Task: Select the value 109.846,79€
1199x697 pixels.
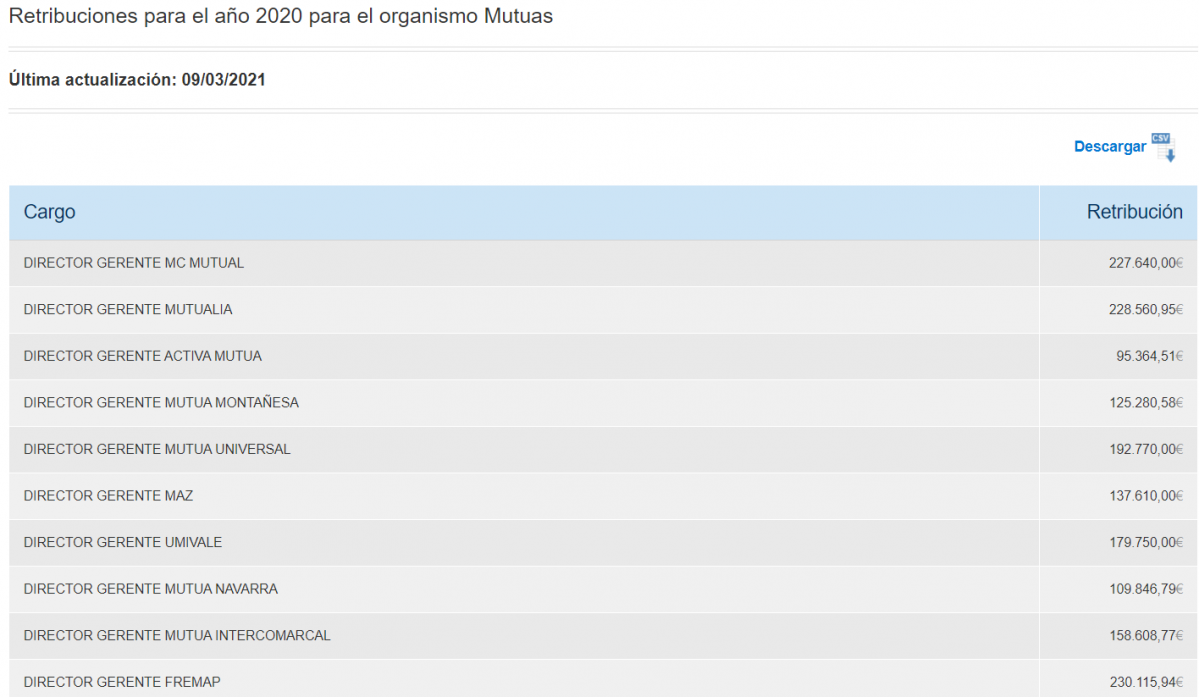Action: tap(1145, 589)
